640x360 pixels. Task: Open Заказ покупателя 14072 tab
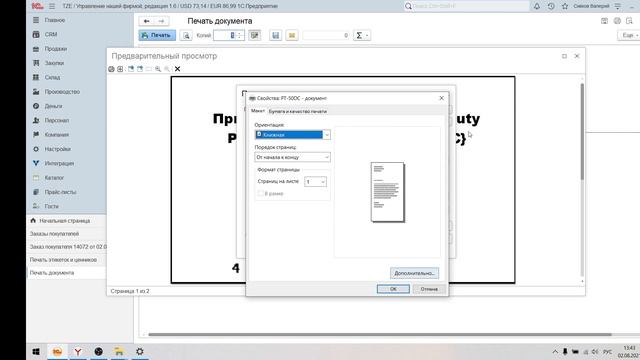click(x=68, y=247)
